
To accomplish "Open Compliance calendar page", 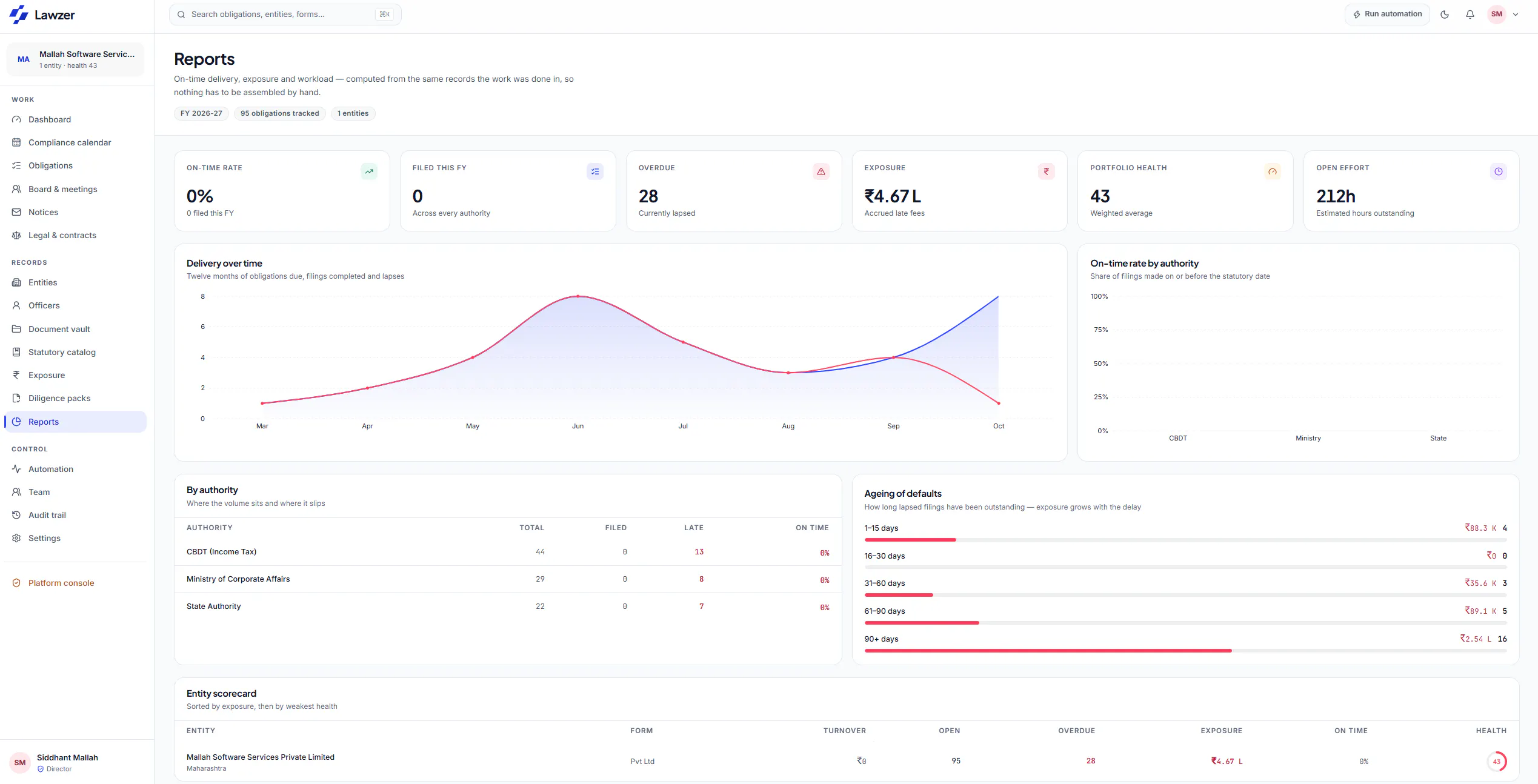I will 75,142.
